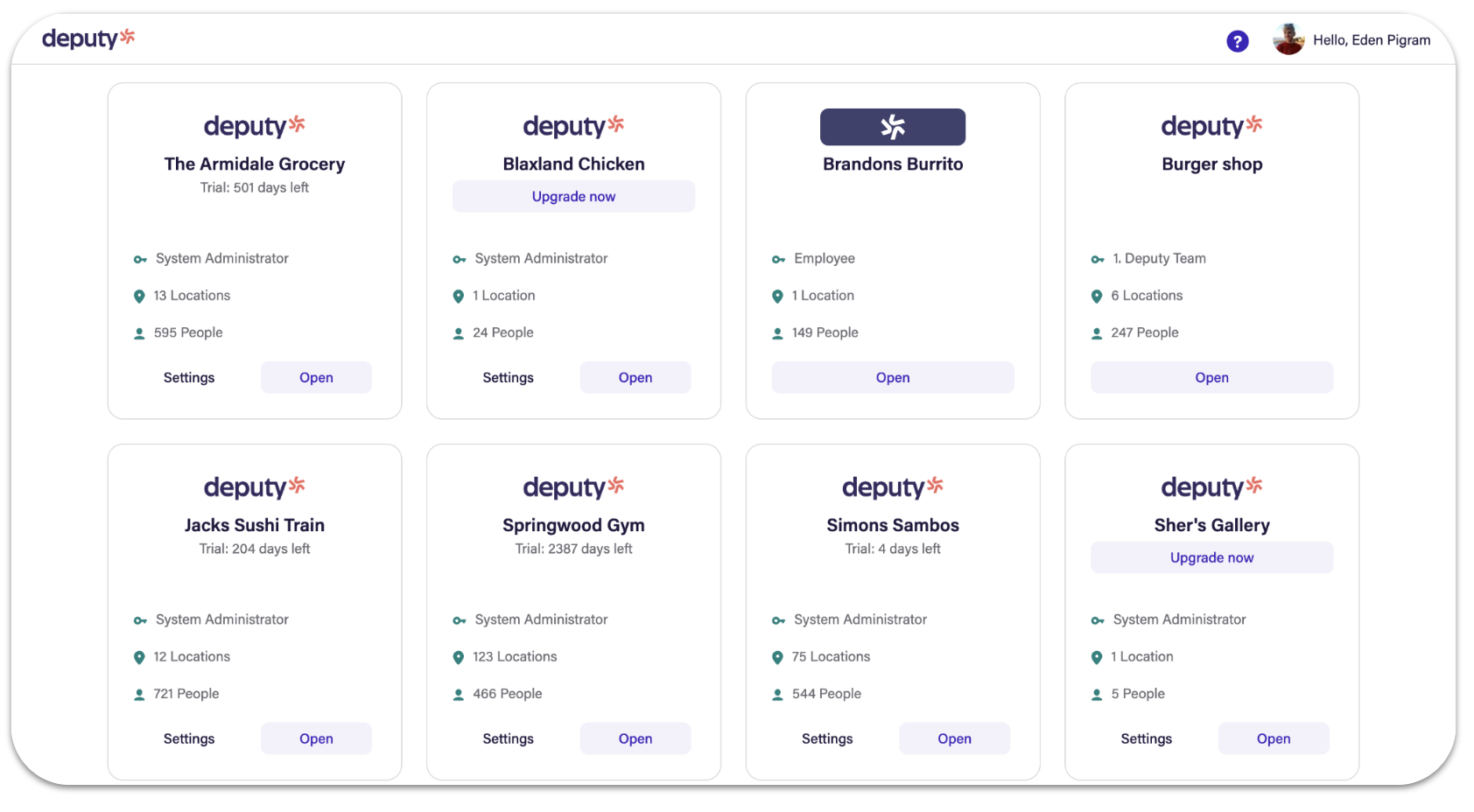
Task: Click the Hello, Eden Pigram greeting
Action: (1372, 40)
